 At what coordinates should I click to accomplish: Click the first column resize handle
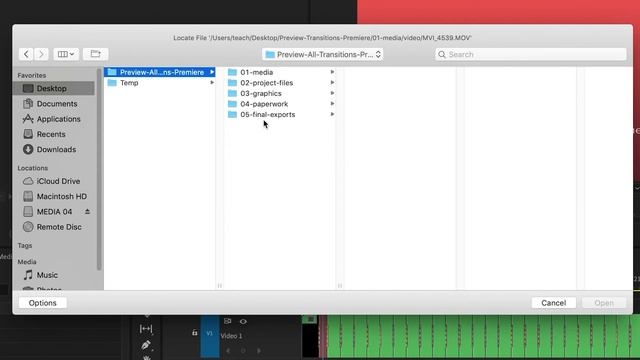point(220,286)
